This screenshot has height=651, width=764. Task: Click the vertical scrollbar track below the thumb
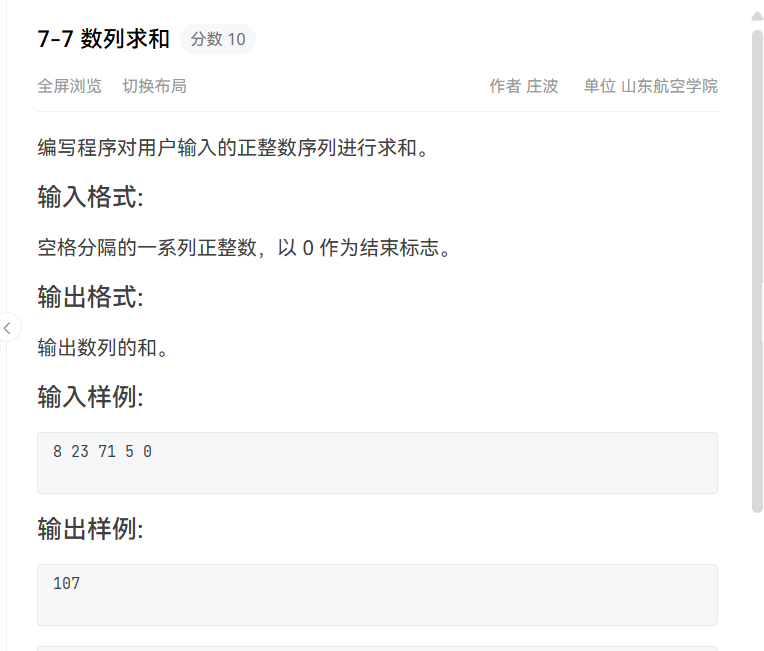[x=757, y=580]
